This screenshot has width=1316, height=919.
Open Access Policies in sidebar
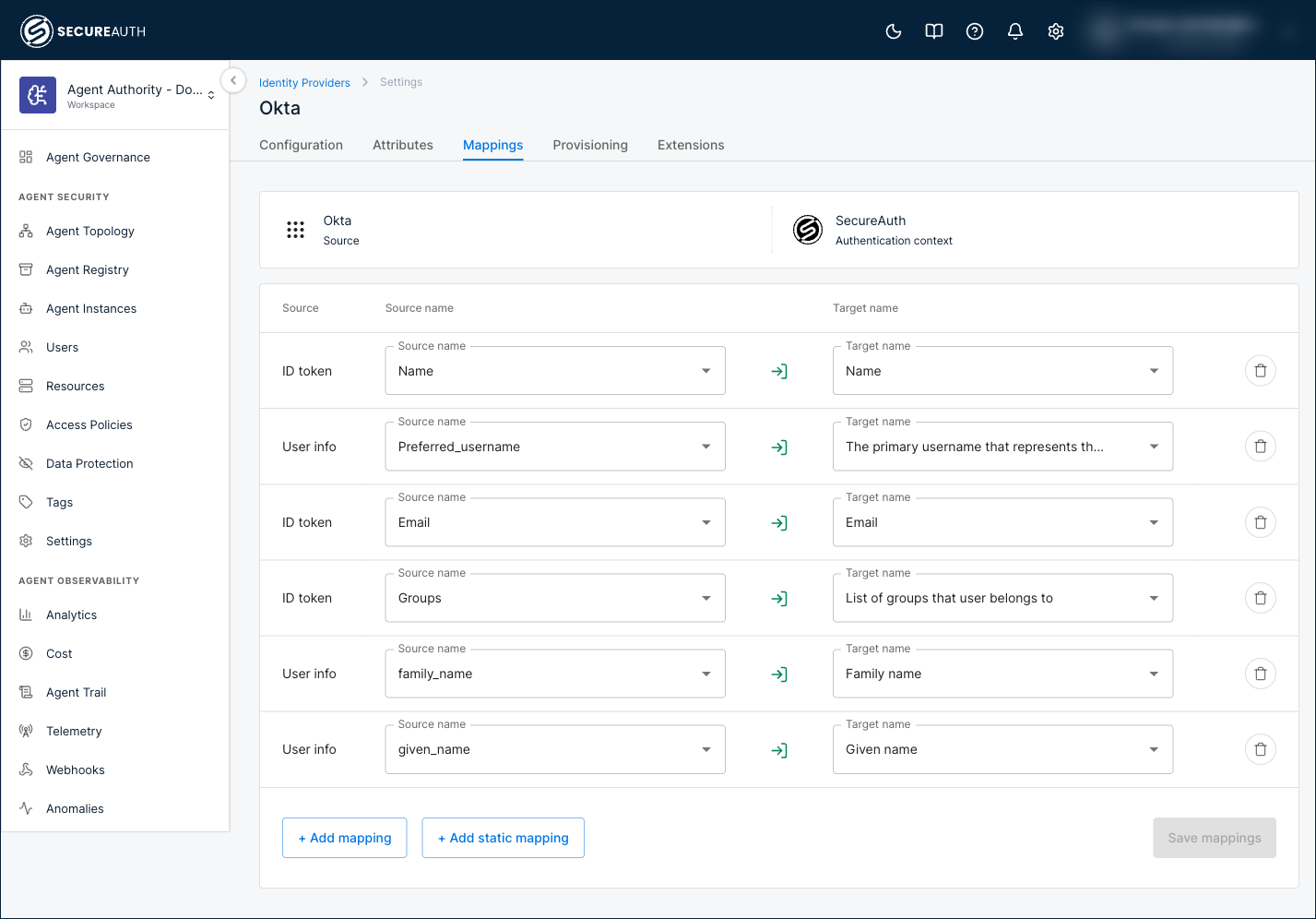click(x=114, y=424)
